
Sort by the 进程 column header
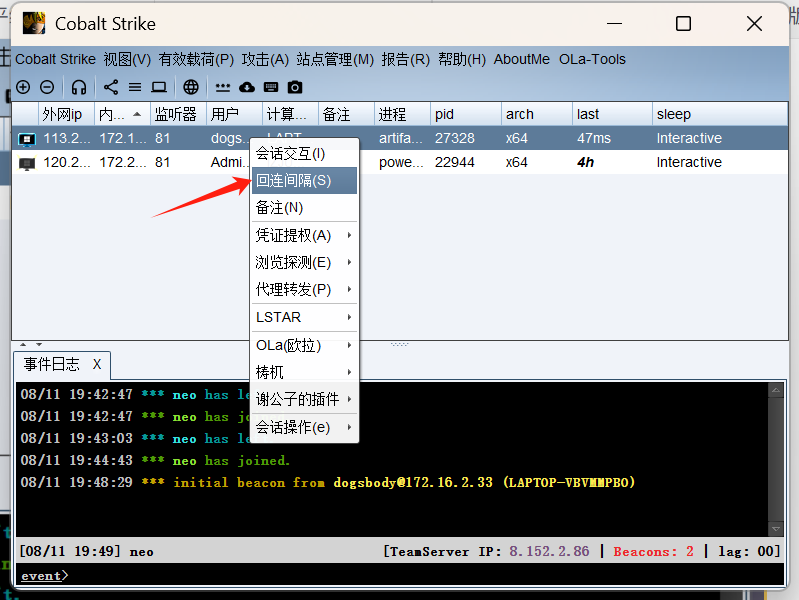tap(403, 114)
